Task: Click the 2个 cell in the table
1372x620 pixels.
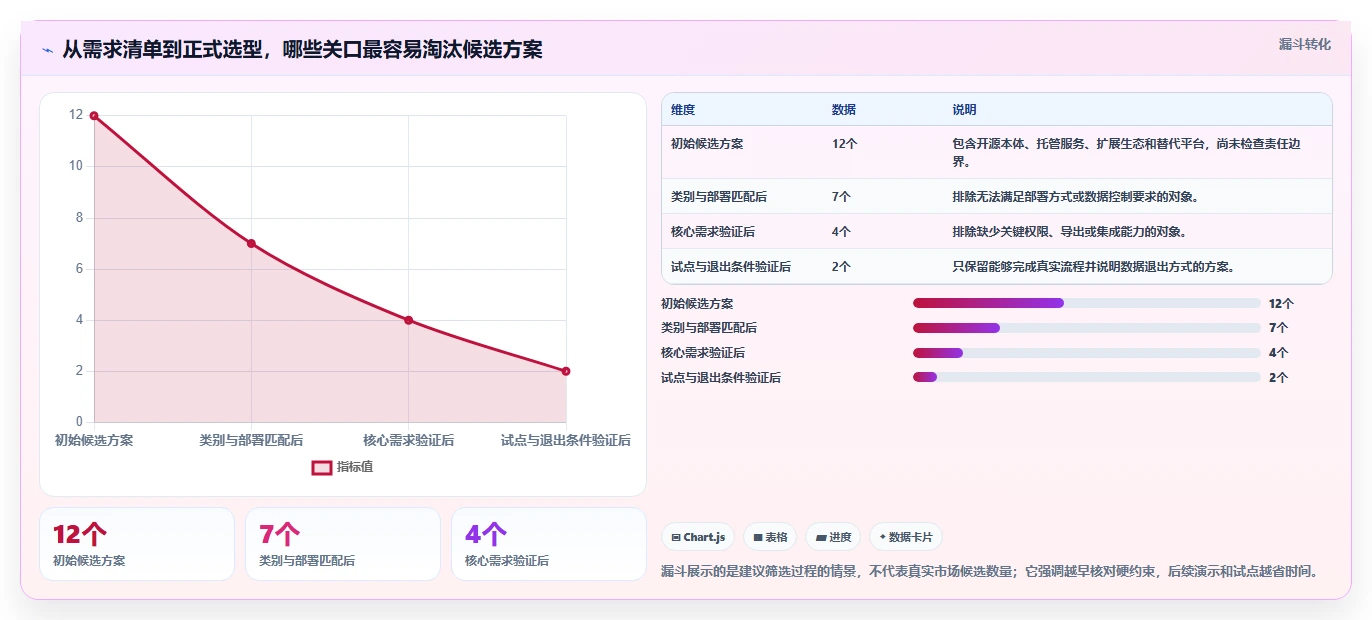Action: click(842, 267)
